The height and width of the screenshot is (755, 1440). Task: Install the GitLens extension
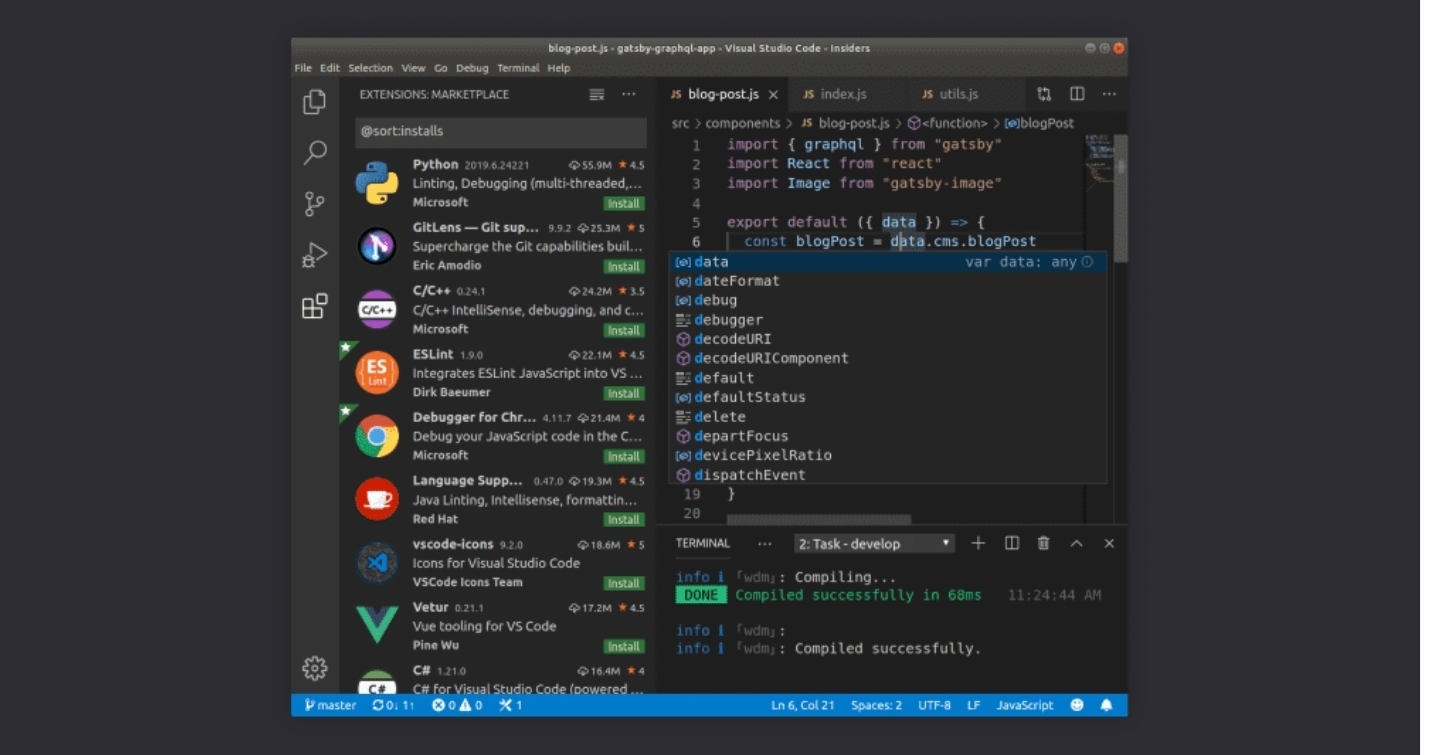tap(624, 266)
